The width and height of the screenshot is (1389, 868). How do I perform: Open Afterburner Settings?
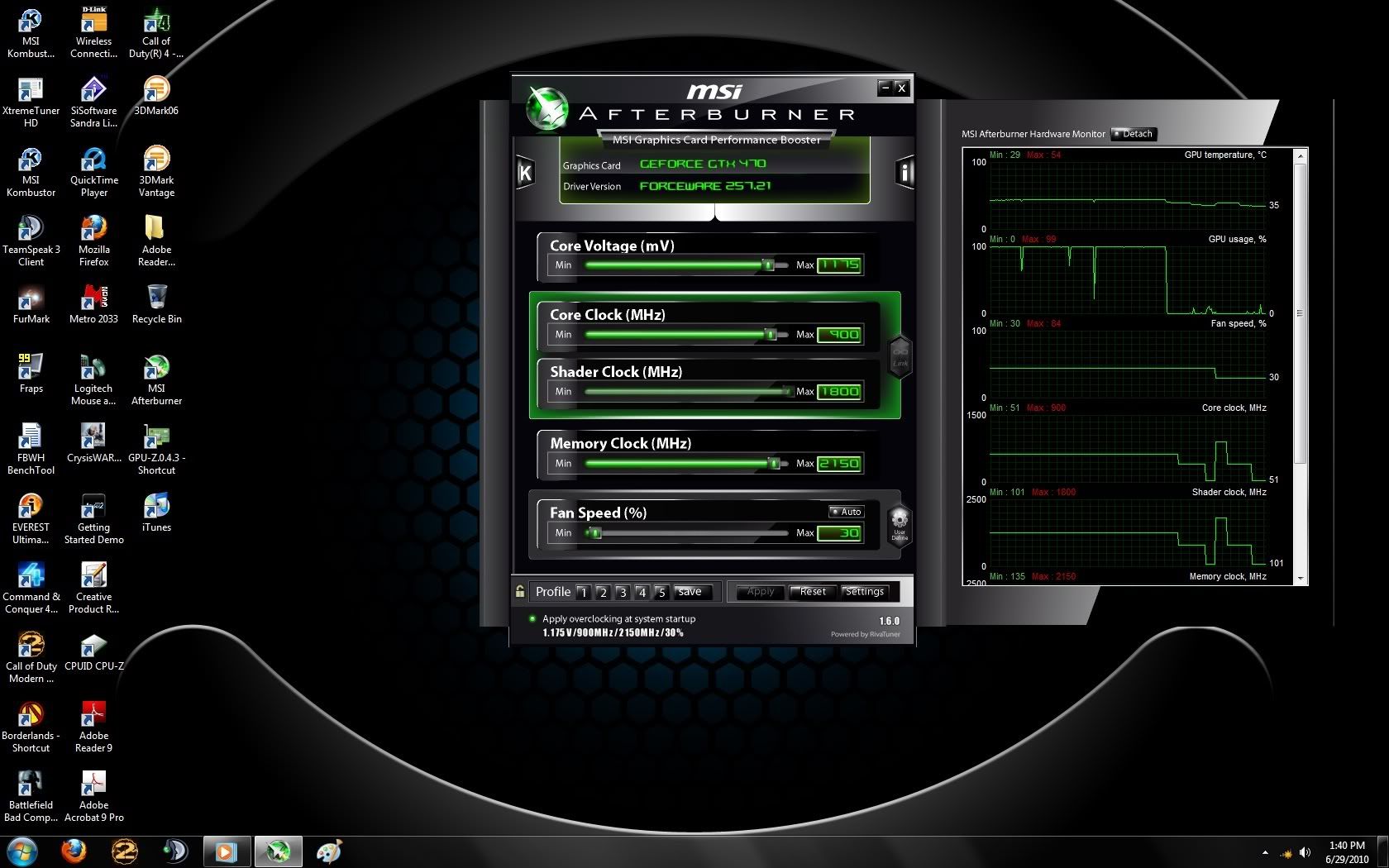point(865,591)
